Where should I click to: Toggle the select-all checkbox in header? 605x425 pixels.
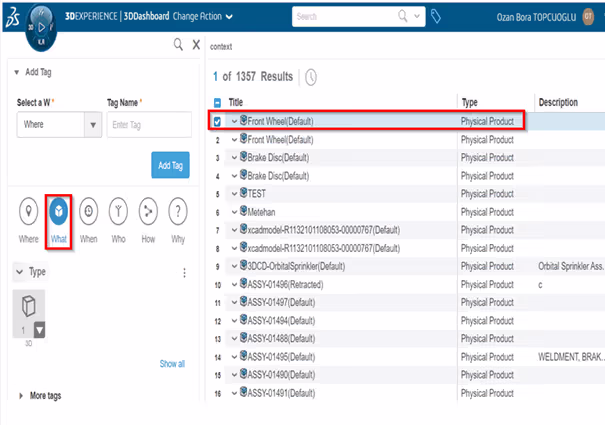(x=217, y=103)
